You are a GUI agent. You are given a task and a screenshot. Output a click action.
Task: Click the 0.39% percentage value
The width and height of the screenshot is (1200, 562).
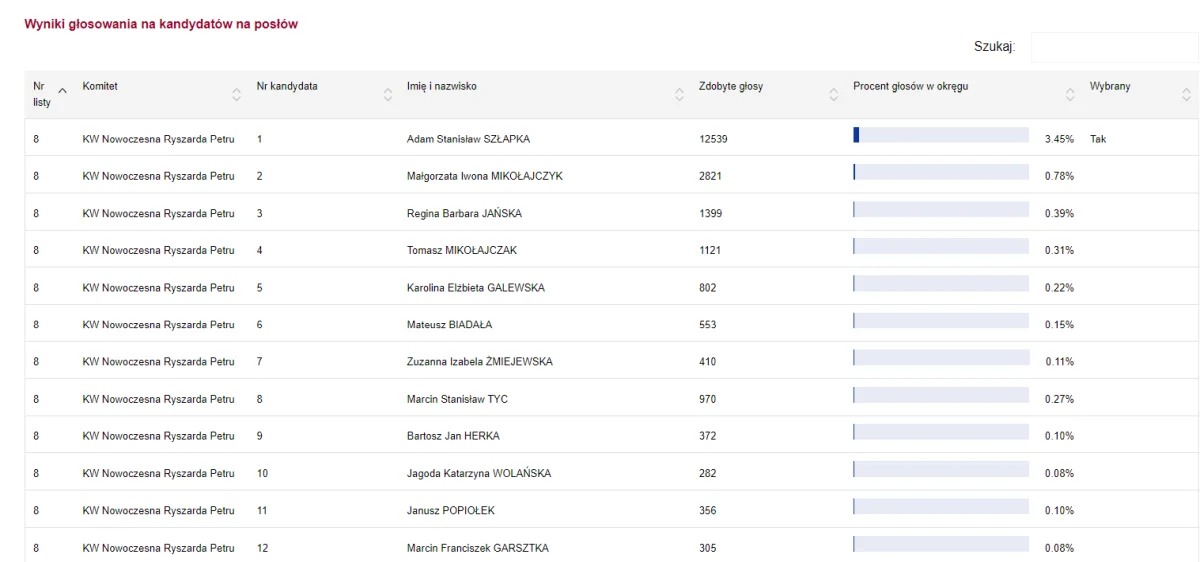(1059, 214)
